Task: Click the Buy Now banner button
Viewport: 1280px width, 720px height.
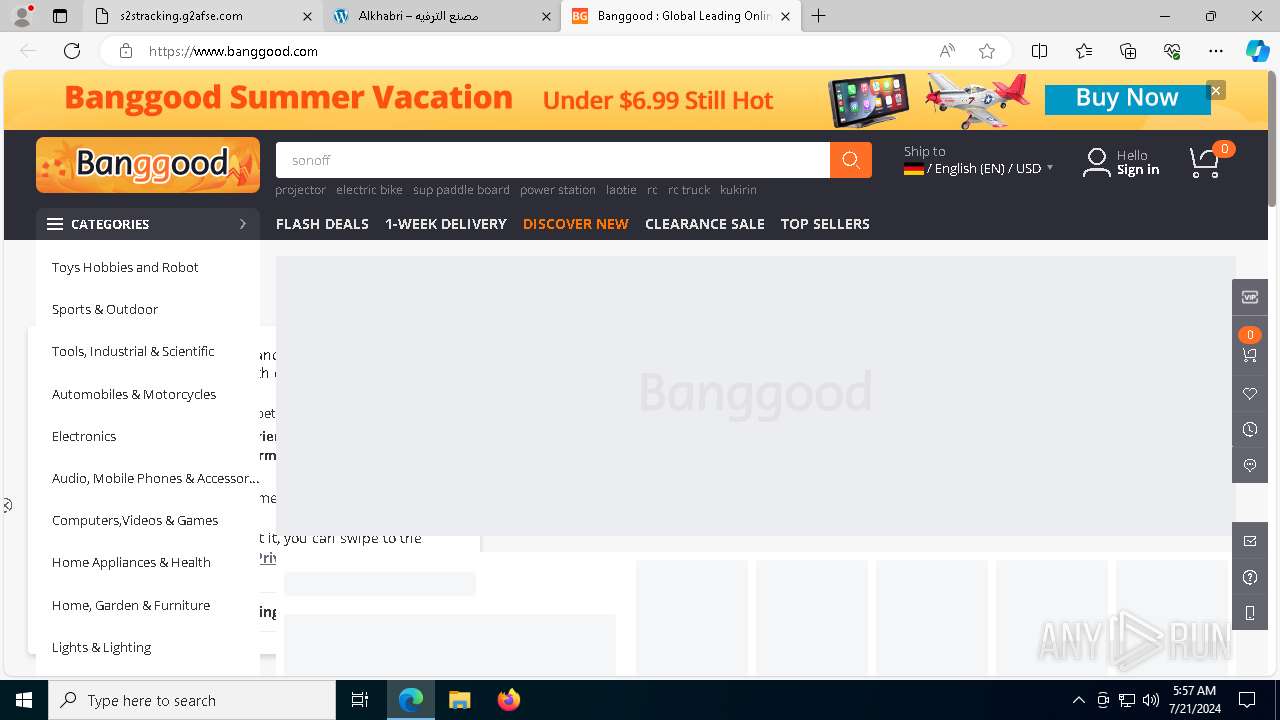Action: pyautogui.click(x=1127, y=98)
